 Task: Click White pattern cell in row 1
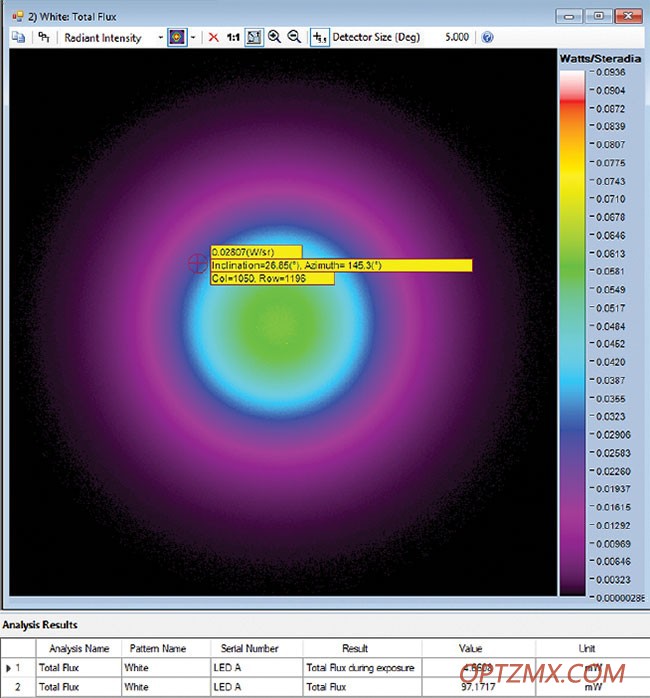point(166,668)
